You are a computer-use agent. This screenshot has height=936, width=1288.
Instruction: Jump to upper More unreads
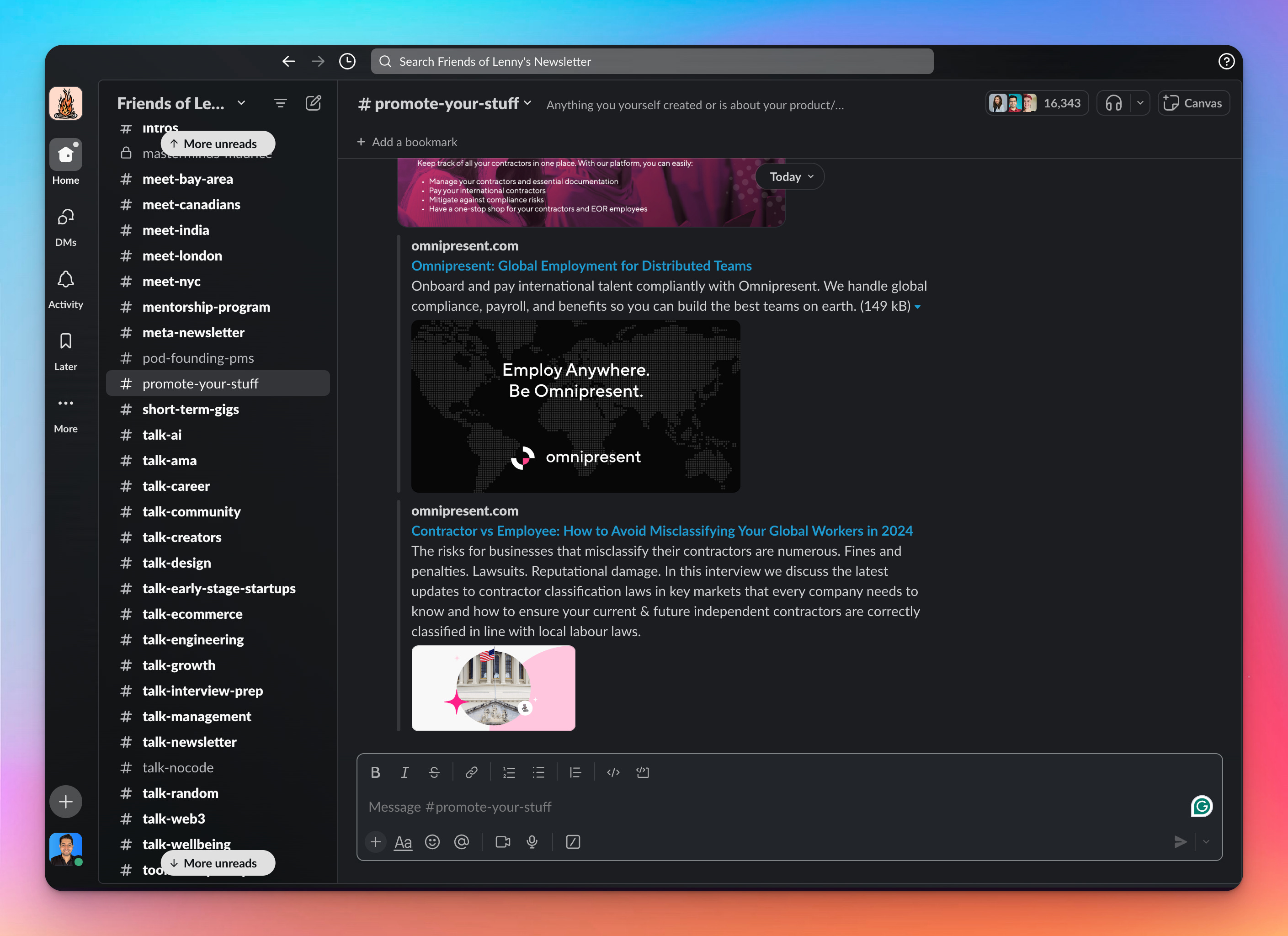218,144
